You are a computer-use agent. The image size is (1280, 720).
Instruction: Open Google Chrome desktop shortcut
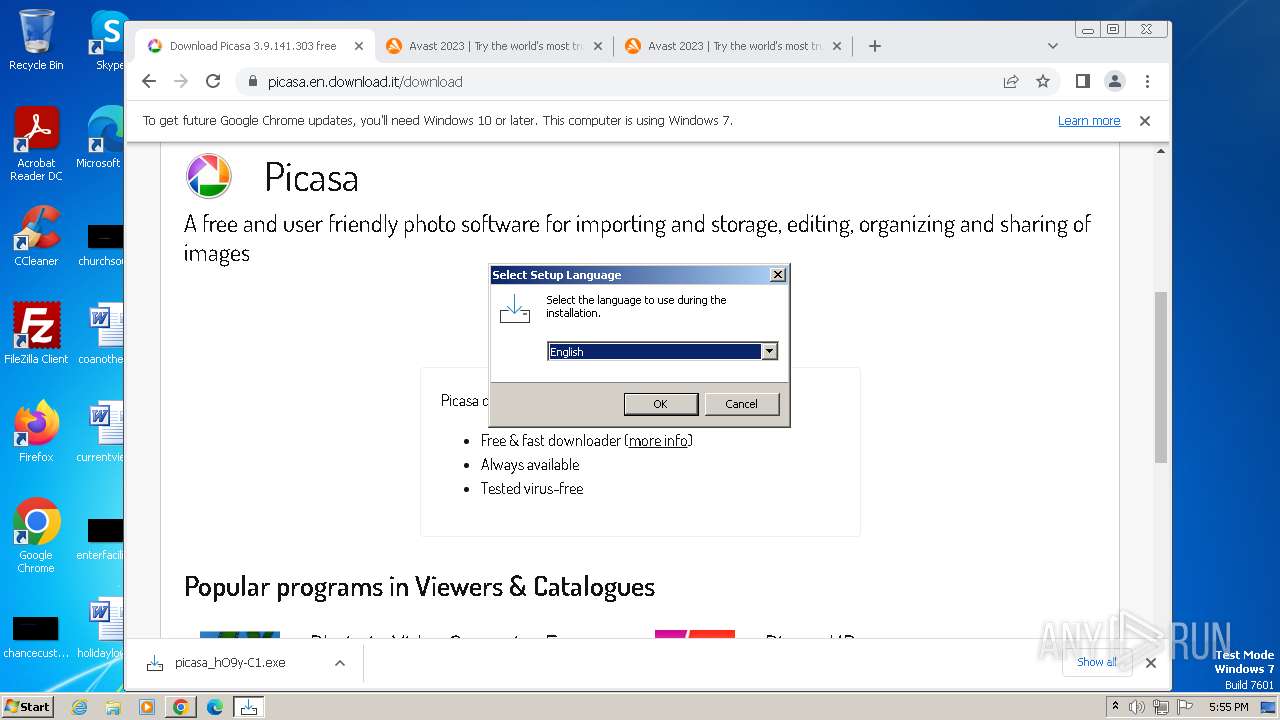pyautogui.click(x=36, y=536)
